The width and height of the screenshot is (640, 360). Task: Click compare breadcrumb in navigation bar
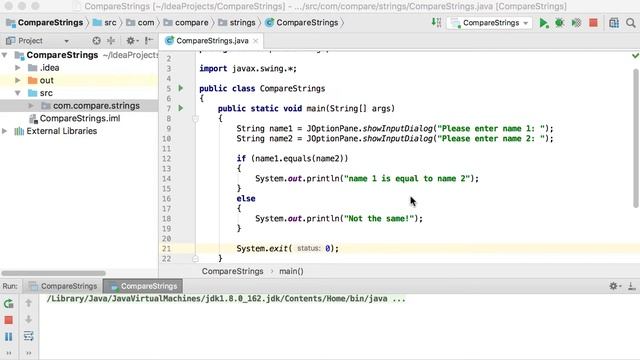click(186, 22)
